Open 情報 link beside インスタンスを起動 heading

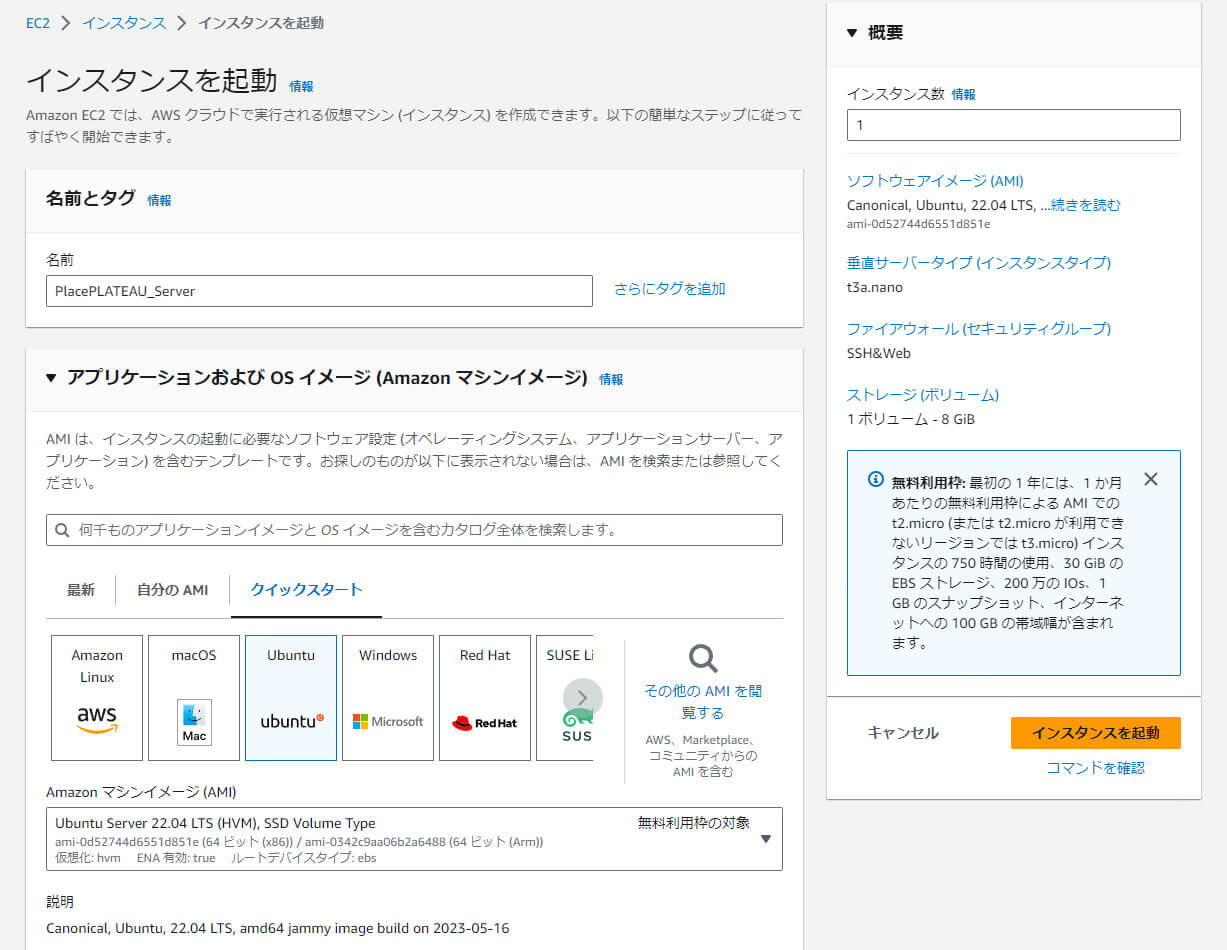coord(301,86)
